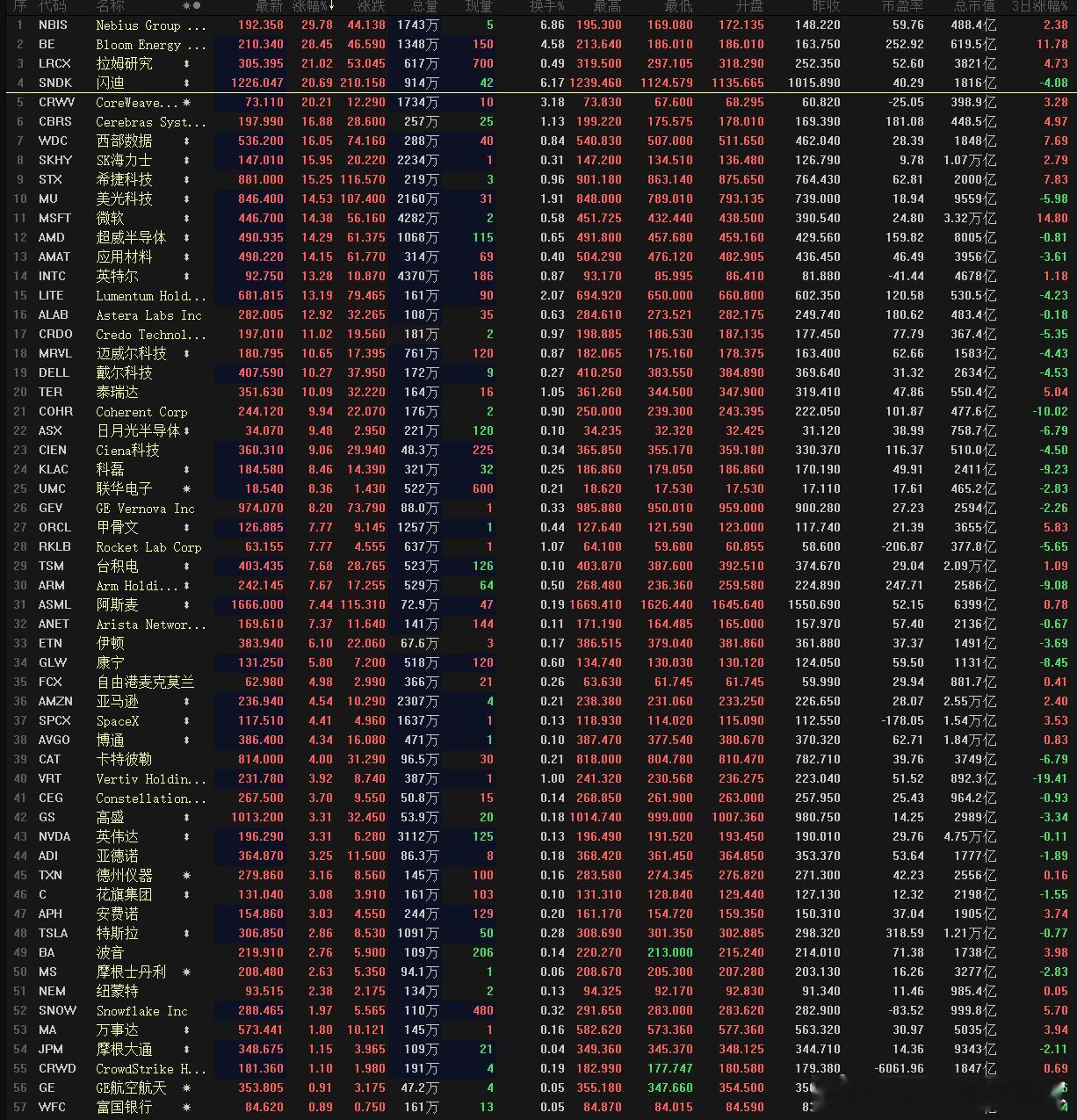Select 卡特彼勒 stock name
The image size is (1077, 1120).
124,760
